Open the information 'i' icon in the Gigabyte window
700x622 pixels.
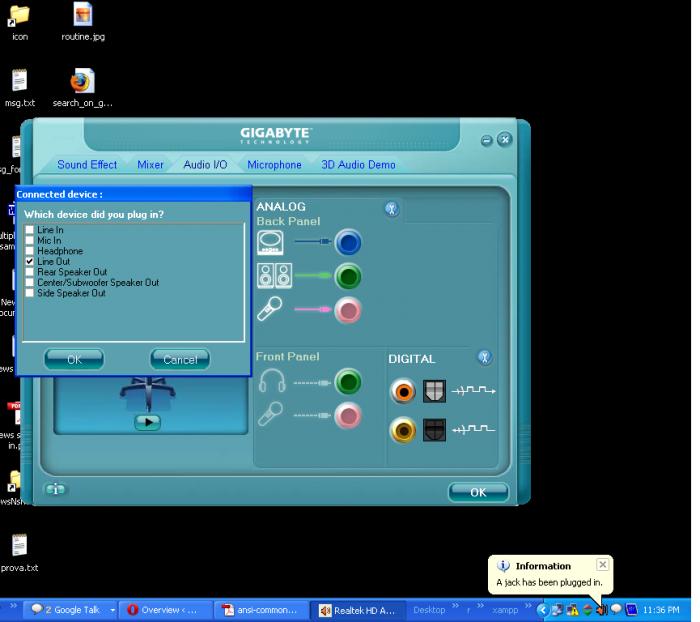coord(55,489)
